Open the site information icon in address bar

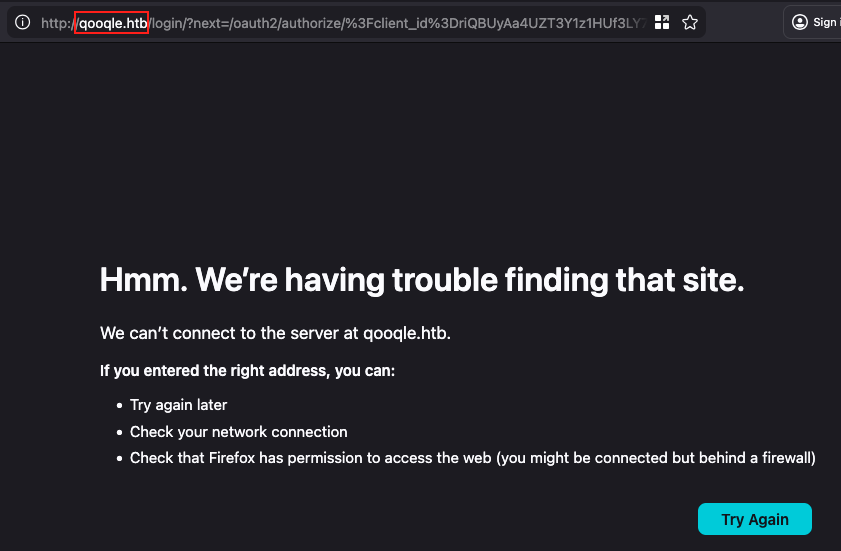point(23,23)
